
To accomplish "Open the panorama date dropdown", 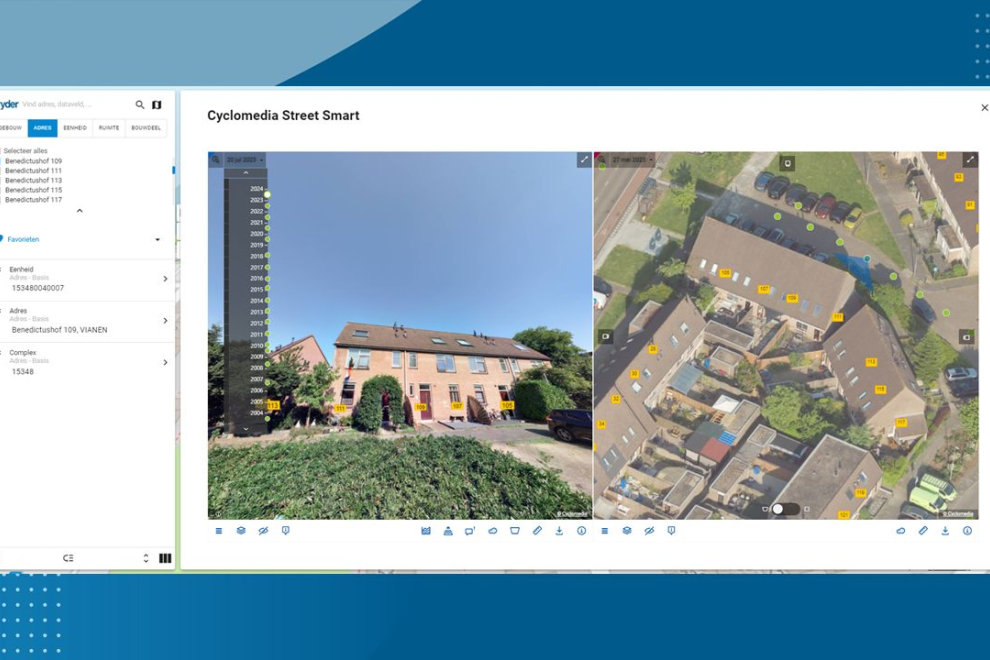I will [x=245, y=160].
